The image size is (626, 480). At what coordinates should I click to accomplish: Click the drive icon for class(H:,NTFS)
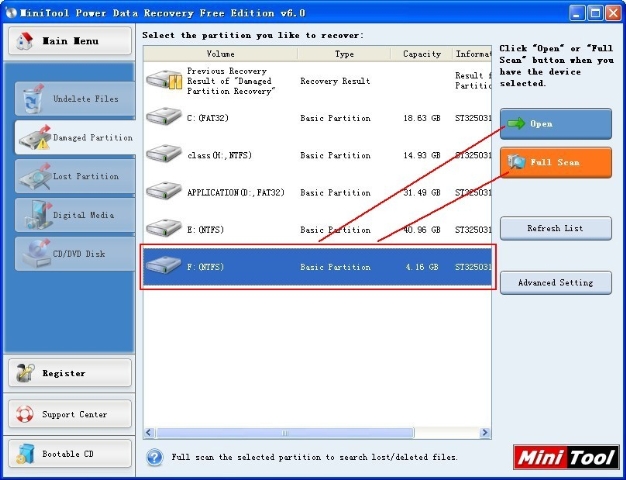164,154
